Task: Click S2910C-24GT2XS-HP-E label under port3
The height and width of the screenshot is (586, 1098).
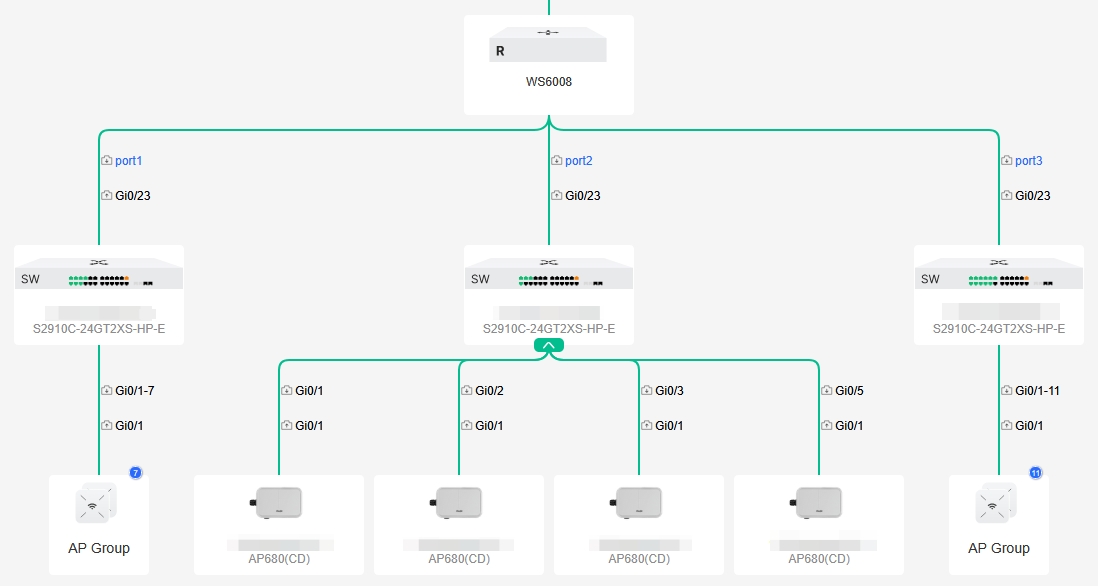Action: coord(999,328)
